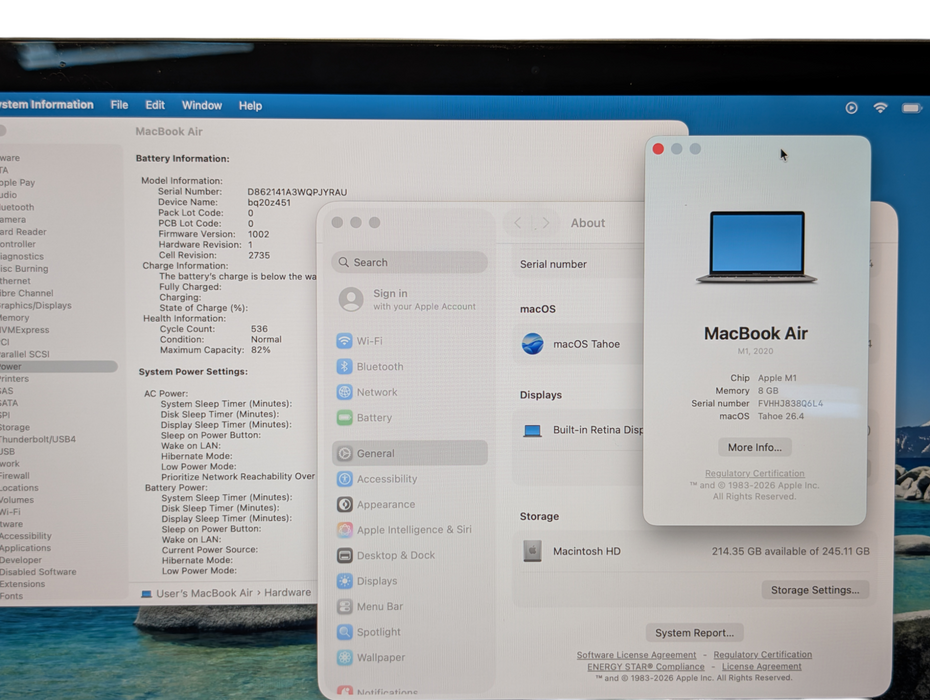Image resolution: width=930 pixels, height=700 pixels.
Task: Click the Serial number row in About pane
Action: 580,265
